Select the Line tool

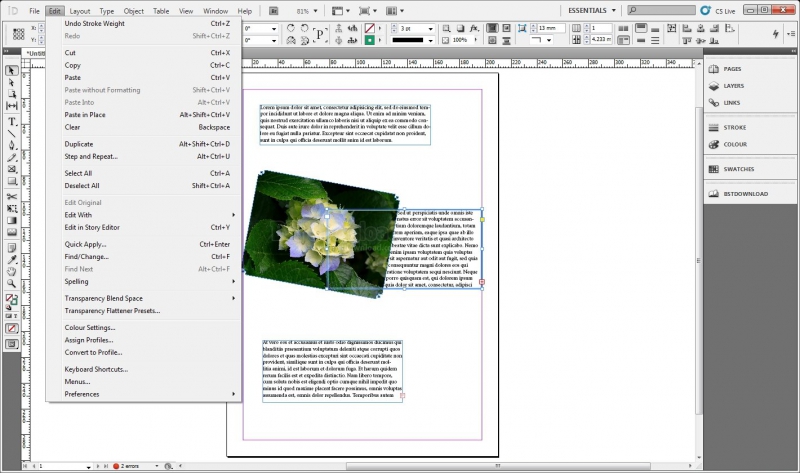[11, 133]
